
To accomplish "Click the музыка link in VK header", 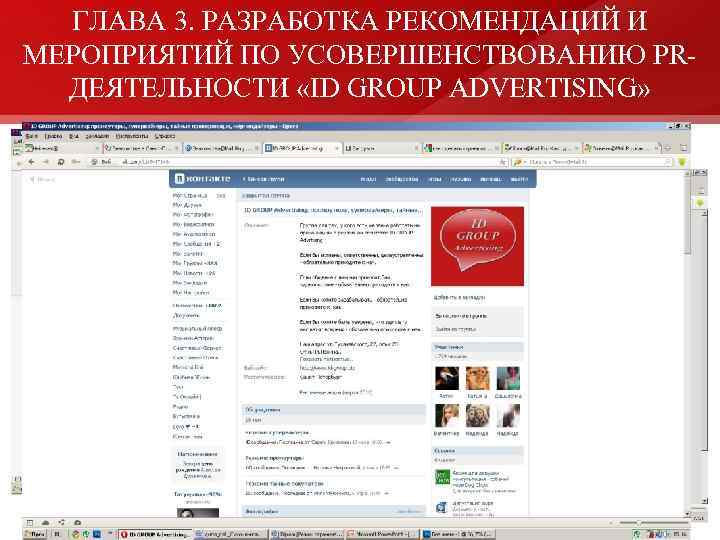I will click(x=461, y=179).
